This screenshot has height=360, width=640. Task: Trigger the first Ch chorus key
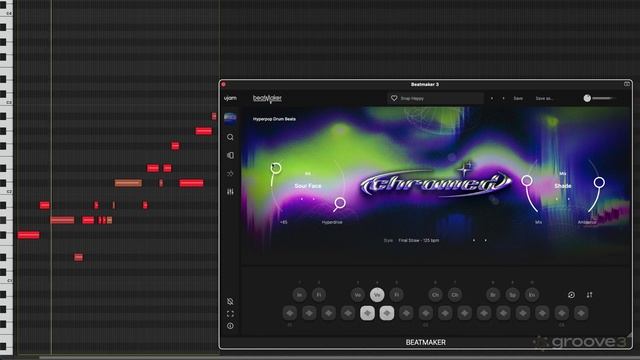click(435, 295)
